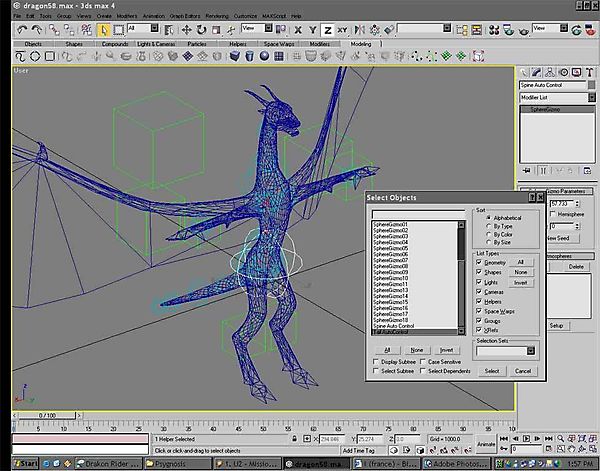Open the Selection Sets dropdown in dialog
600x471 pixels.
[x=531, y=350]
